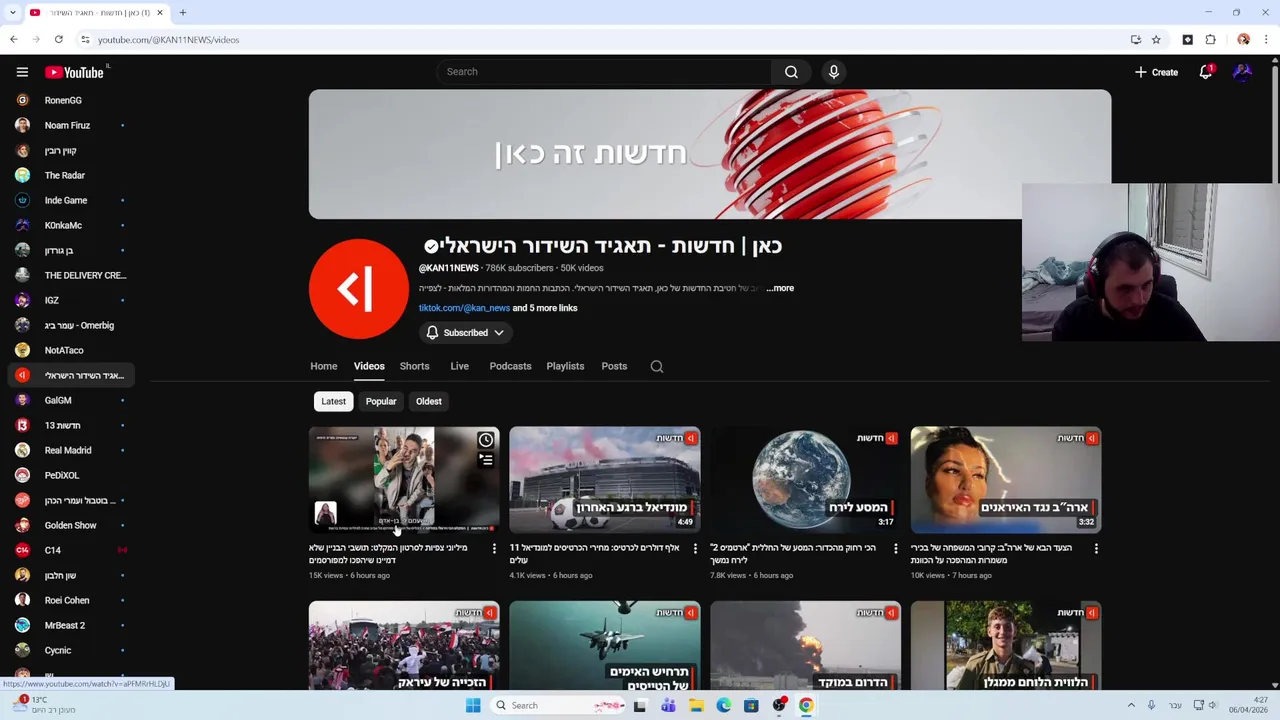Open C14 subscription in sidebar
The height and width of the screenshot is (720, 1280).
coord(70,550)
